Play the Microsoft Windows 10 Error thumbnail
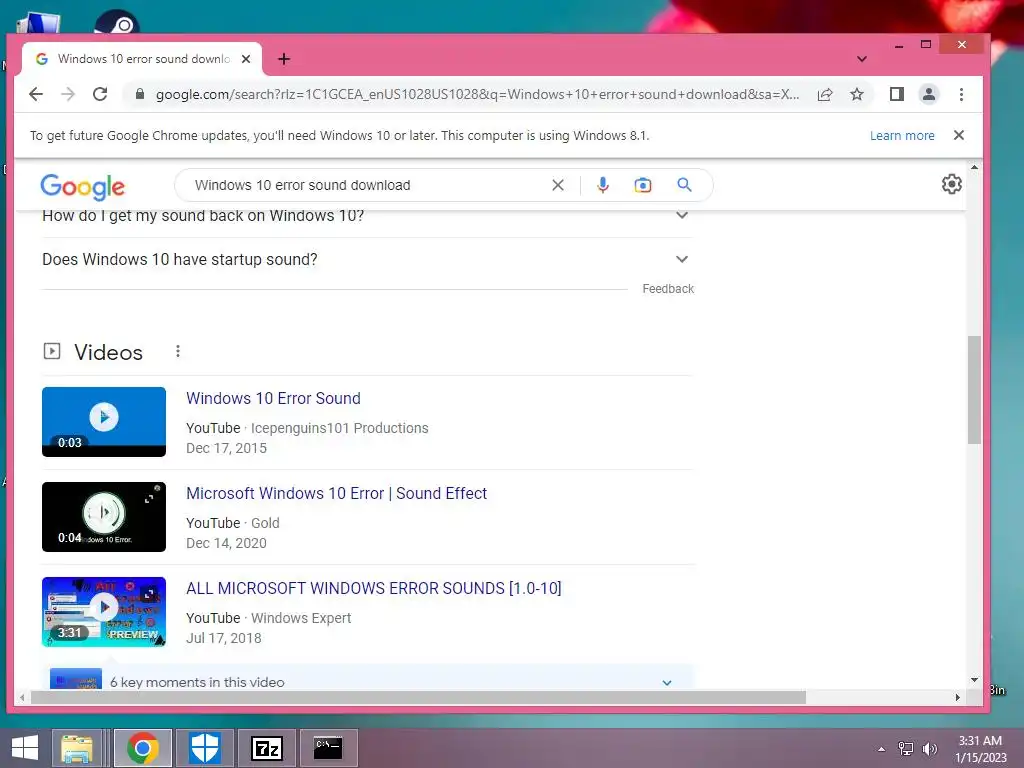Viewport: 1024px width, 768px height. [104, 517]
